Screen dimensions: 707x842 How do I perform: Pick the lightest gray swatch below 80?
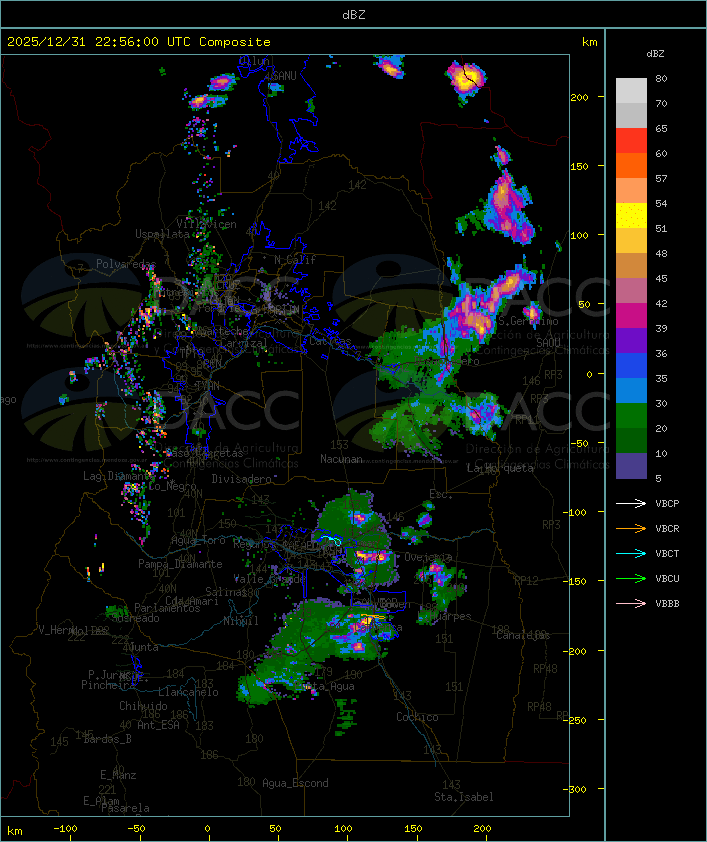631,91
